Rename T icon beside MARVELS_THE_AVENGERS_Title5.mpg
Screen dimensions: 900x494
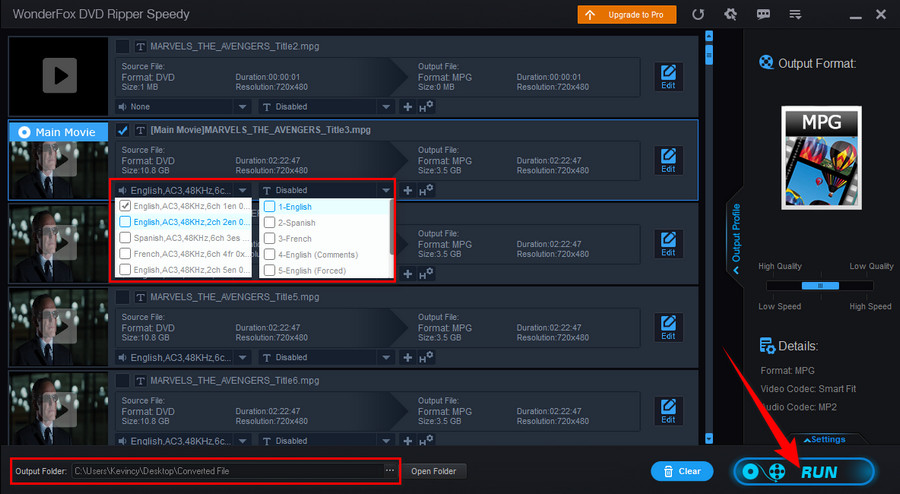coord(140,297)
